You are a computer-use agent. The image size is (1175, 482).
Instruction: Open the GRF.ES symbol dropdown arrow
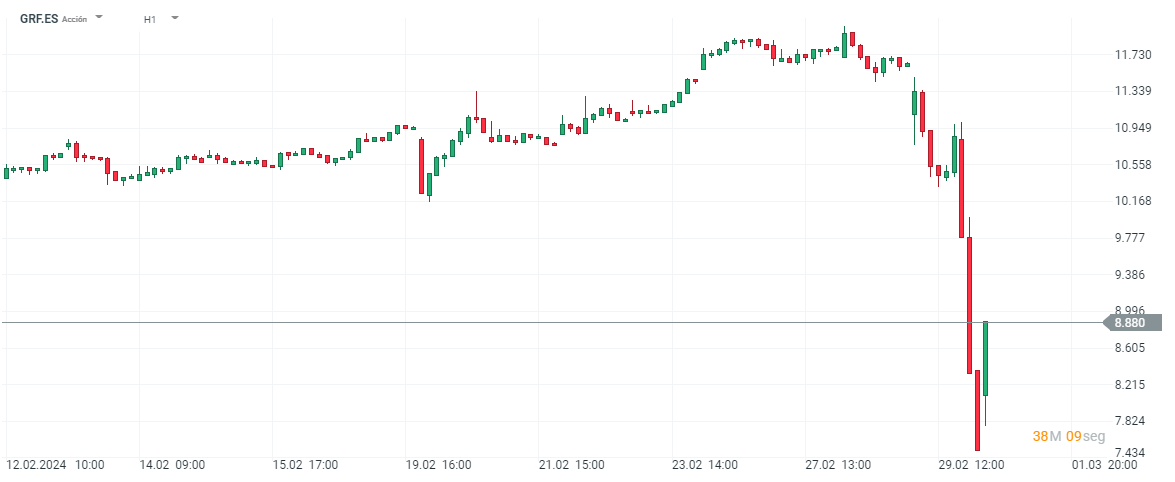[99, 17]
